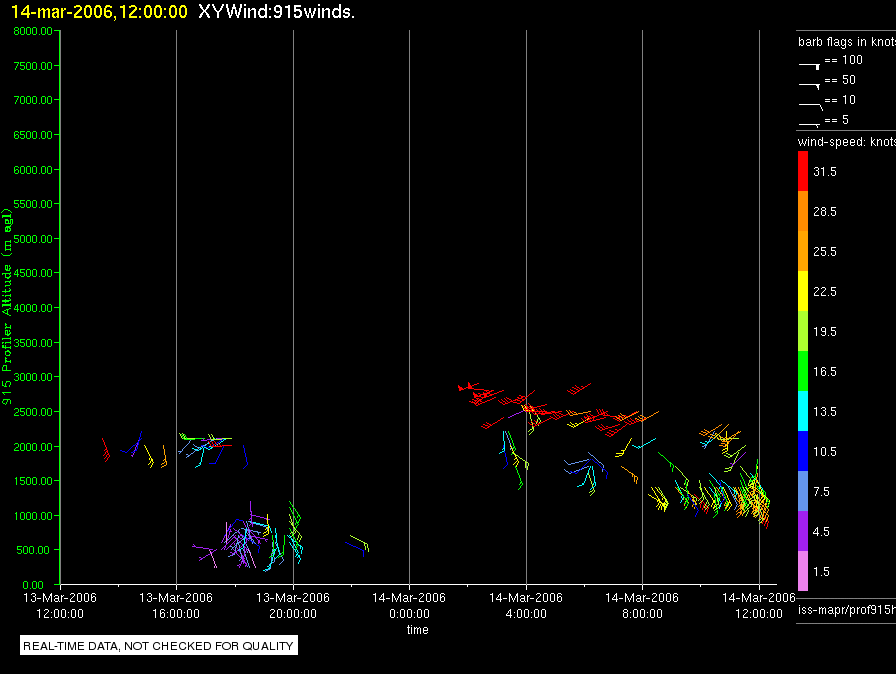Click the 7500.00 altitude tick label
Image resolution: width=896 pixels, height=674 pixels.
pos(33,66)
